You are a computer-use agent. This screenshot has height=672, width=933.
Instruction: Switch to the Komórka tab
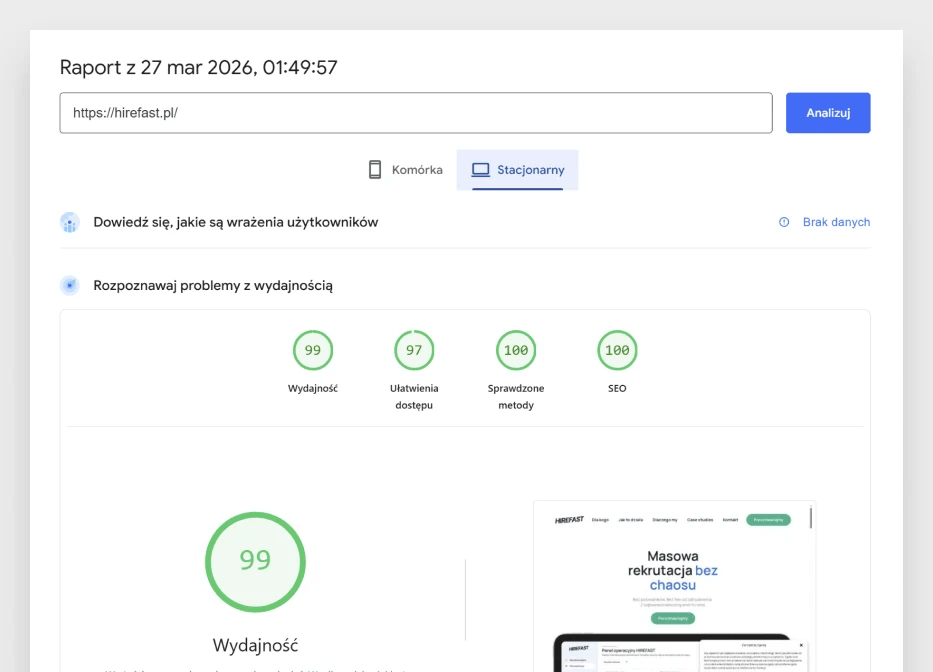tap(405, 170)
